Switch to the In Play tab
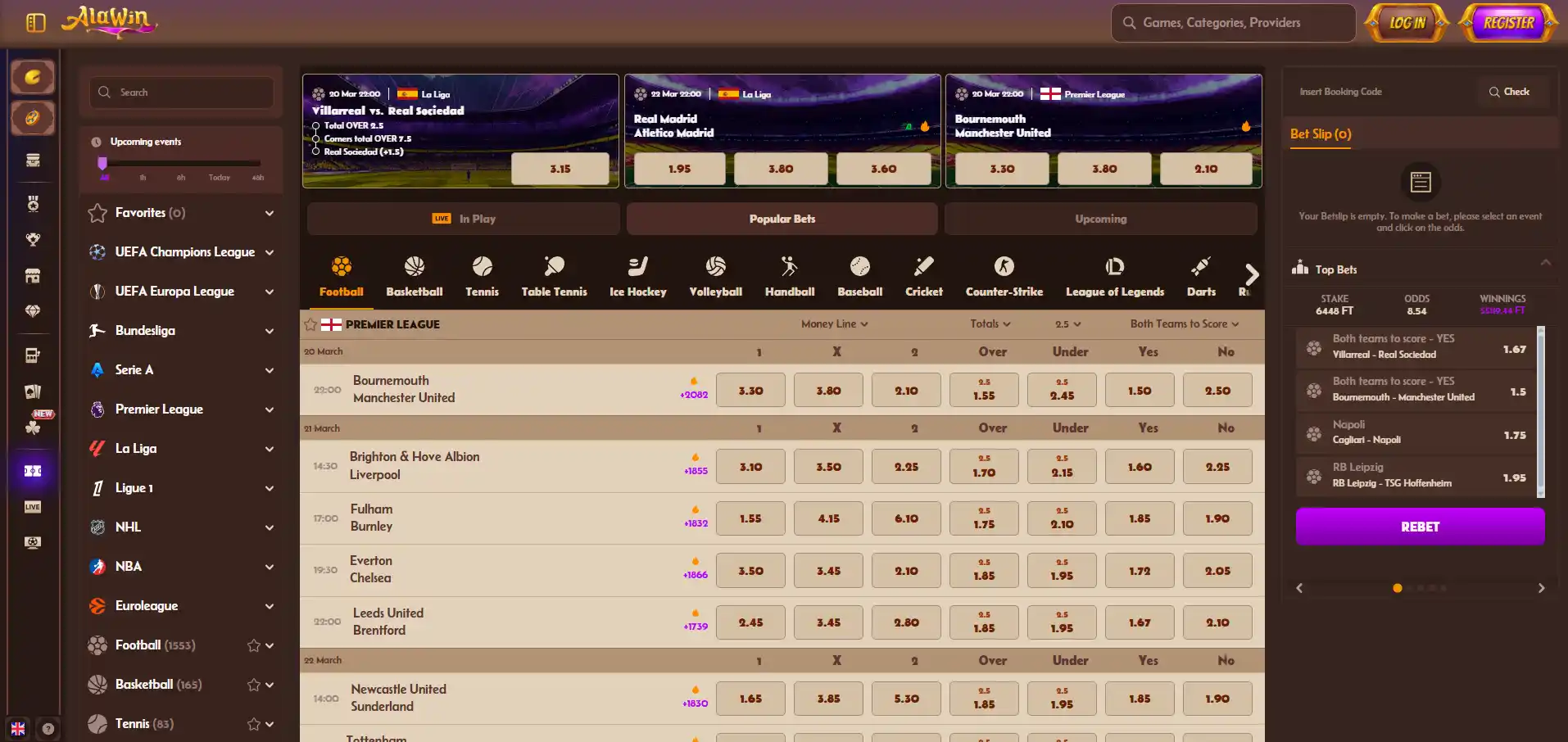The width and height of the screenshot is (1568, 742). 464,219
